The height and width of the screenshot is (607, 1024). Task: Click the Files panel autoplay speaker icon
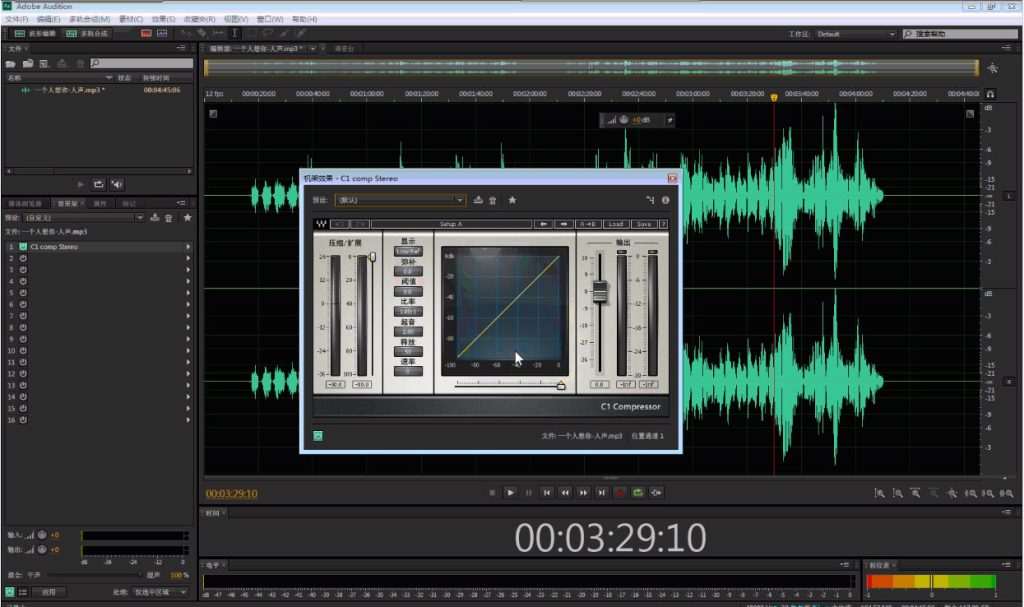coord(117,184)
